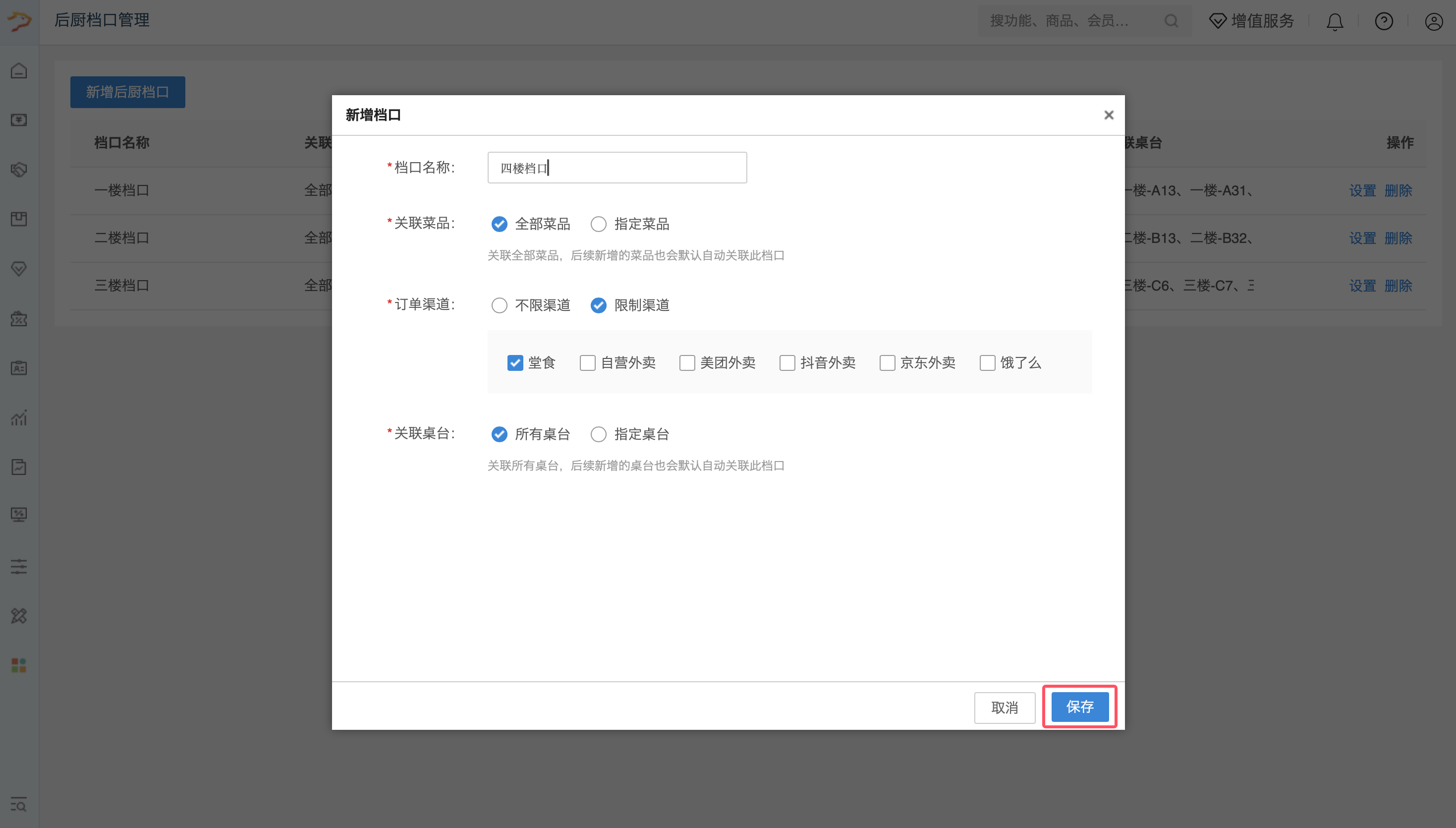
Task: Open the checklist report sidebar icon
Action: click(19, 467)
